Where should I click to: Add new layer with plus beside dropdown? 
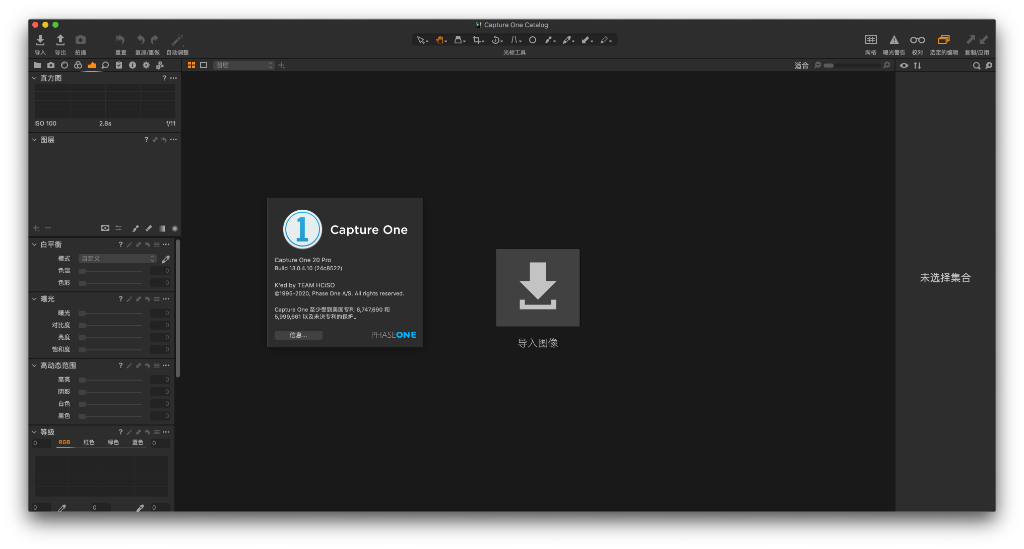pyautogui.click(x=281, y=65)
